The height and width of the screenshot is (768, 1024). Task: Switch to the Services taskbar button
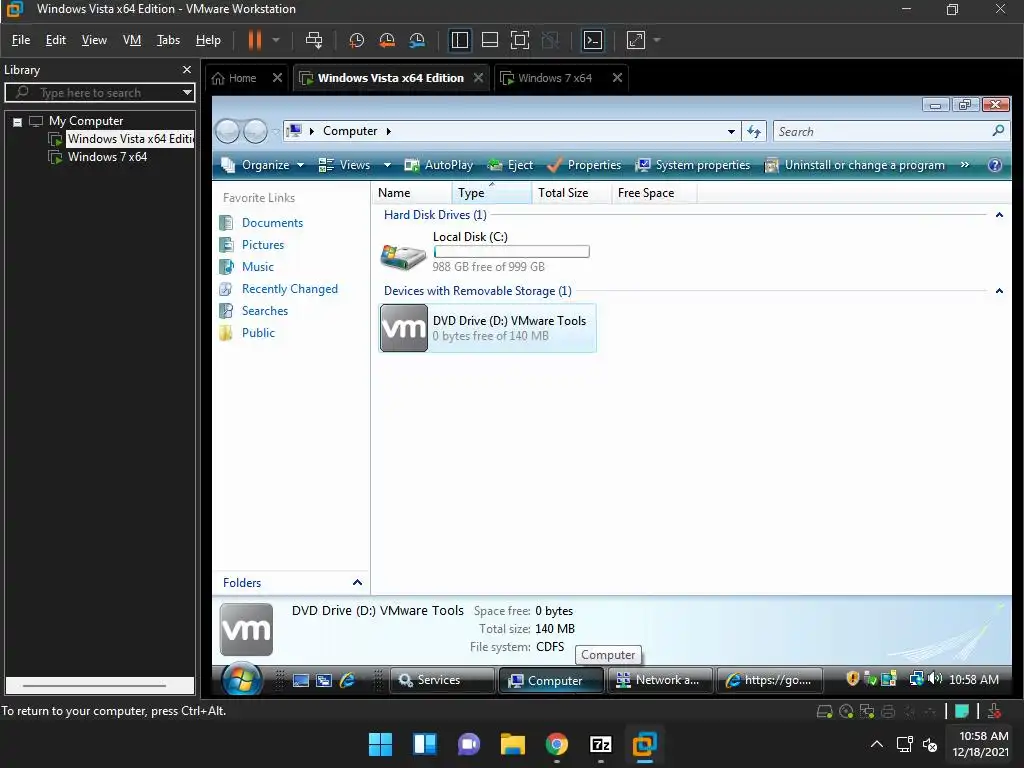(x=441, y=680)
